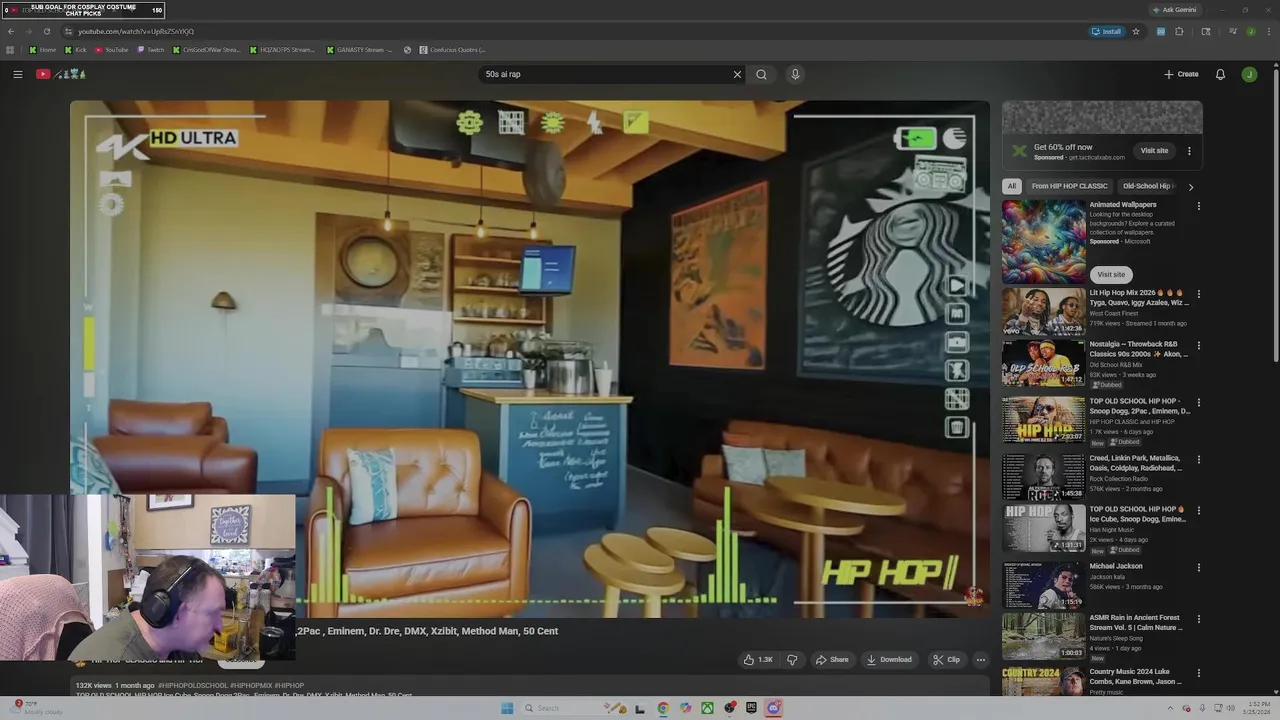Like the video with 1.3K thumbs up
1280x720 pixels.
coord(757,660)
